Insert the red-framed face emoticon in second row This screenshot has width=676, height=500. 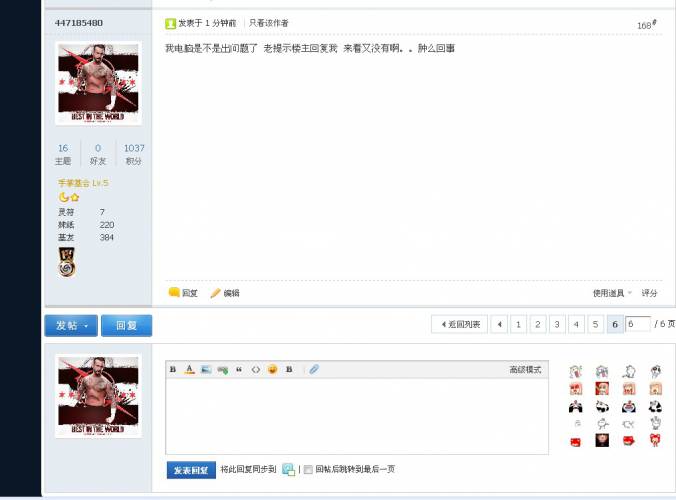pos(602,388)
